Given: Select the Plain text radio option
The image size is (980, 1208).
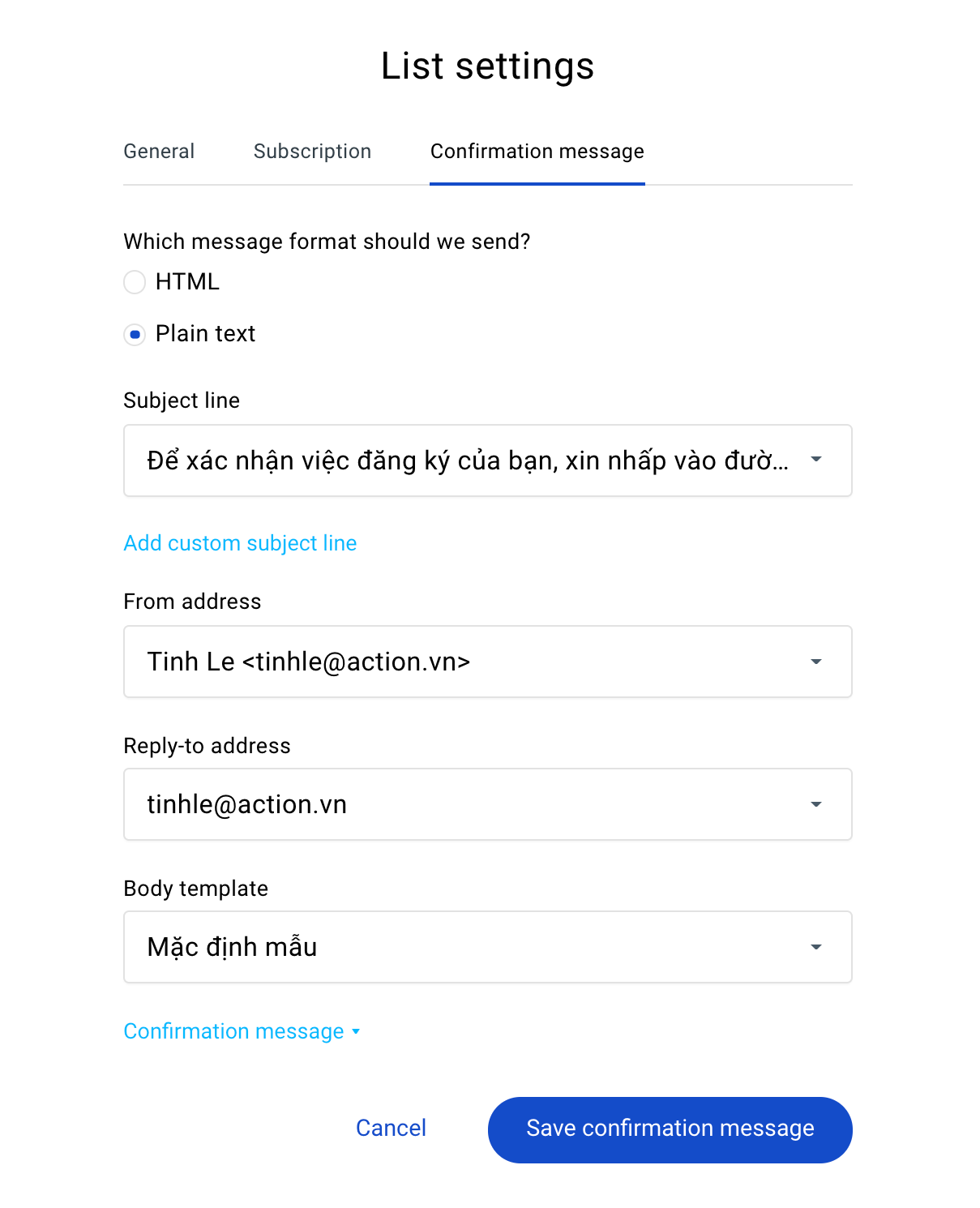Looking at the screenshot, I should pyautogui.click(x=135, y=334).
